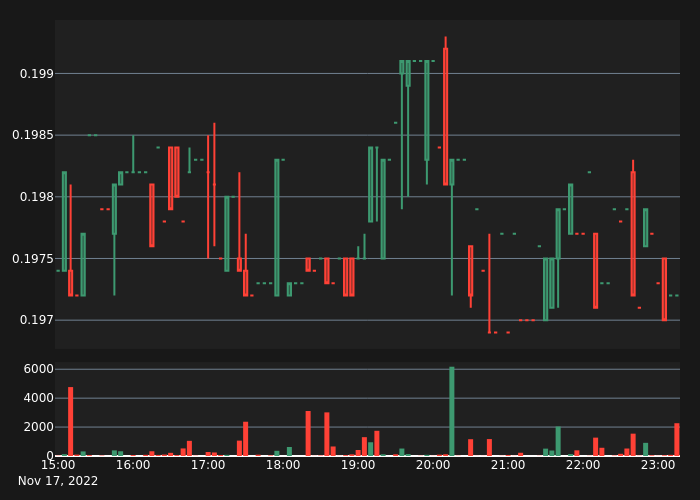
Task: Click the 6000 volume axis label
Action: pos(39,369)
